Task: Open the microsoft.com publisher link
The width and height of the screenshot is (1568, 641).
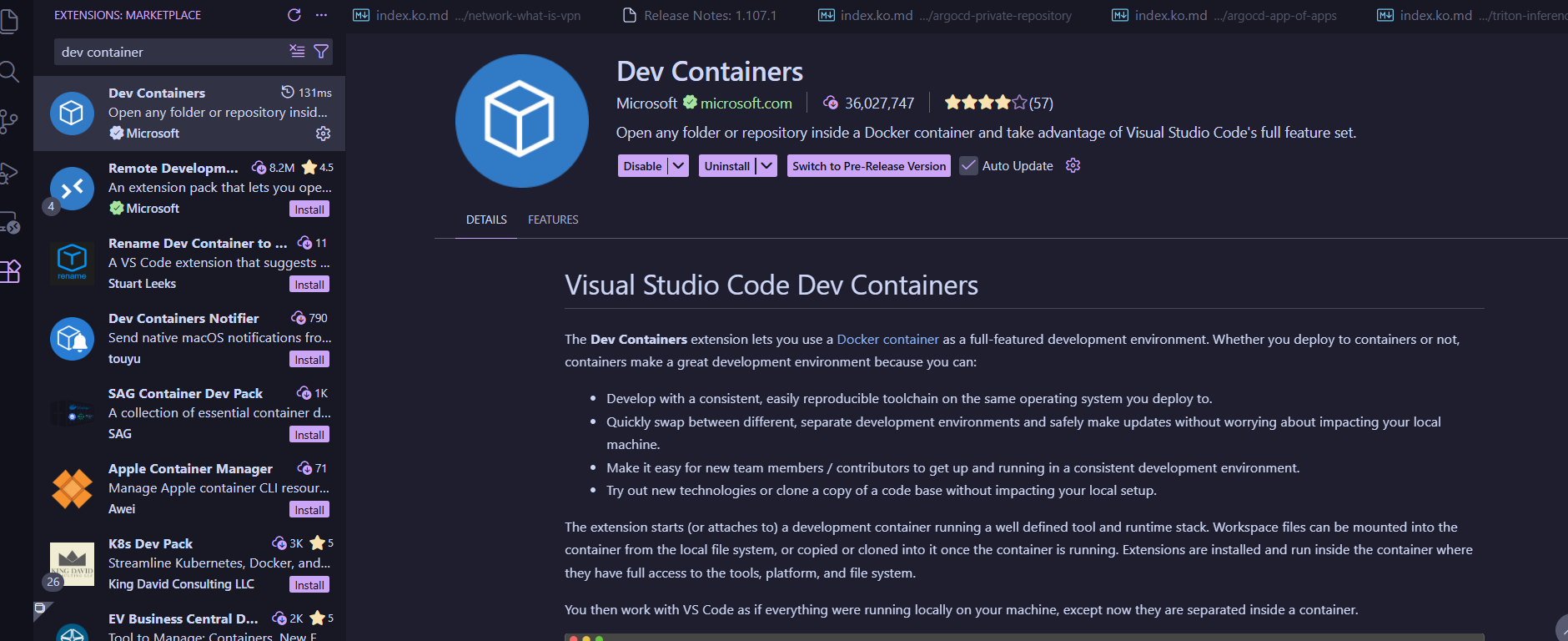Action: (746, 103)
